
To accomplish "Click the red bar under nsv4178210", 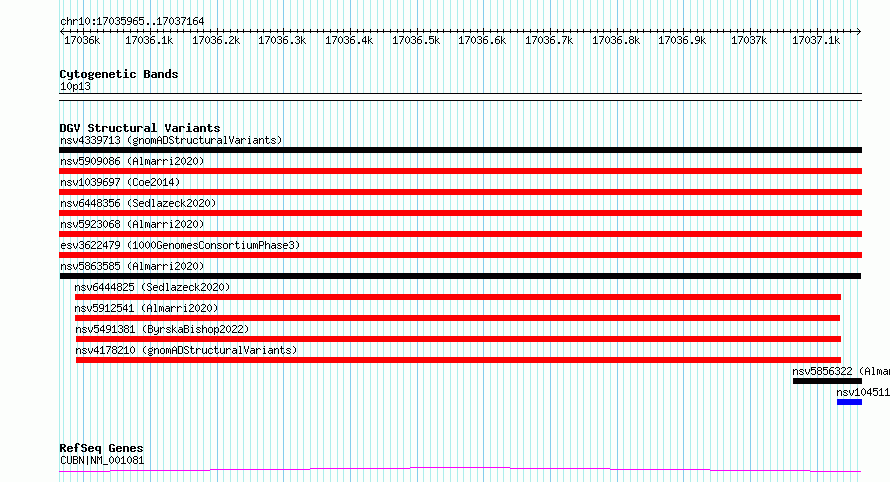I will (458, 360).
